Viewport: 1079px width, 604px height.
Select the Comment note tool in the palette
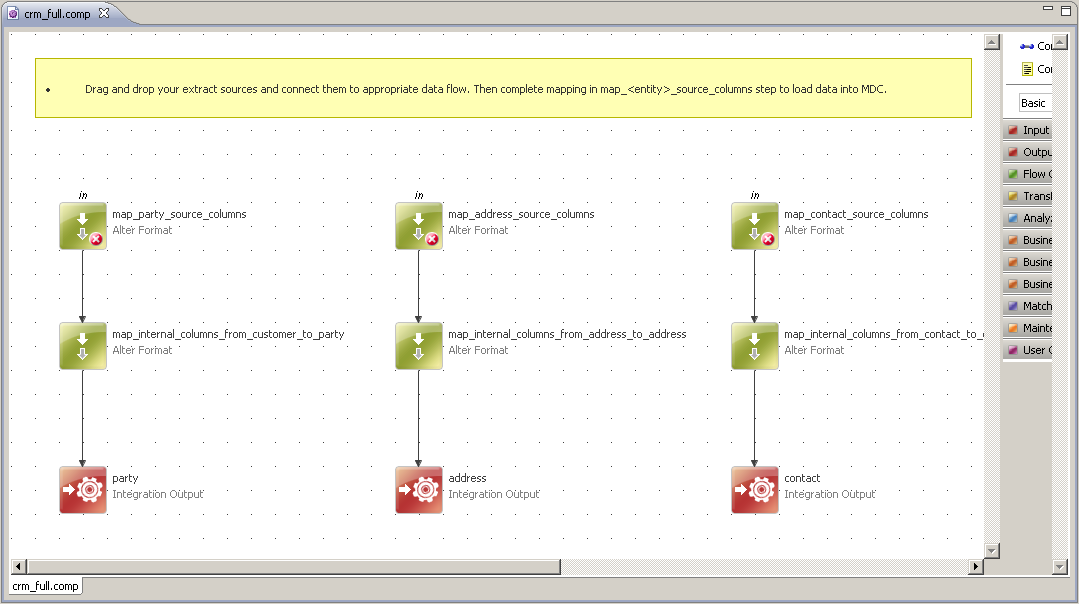point(1034,69)
